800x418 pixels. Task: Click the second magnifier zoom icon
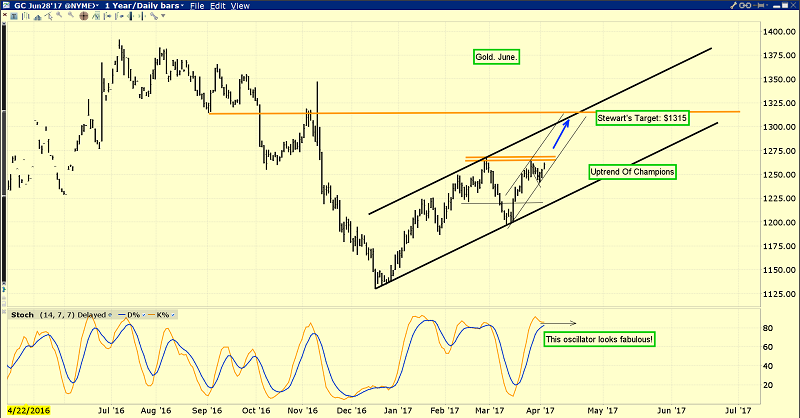tap(71, 15)
